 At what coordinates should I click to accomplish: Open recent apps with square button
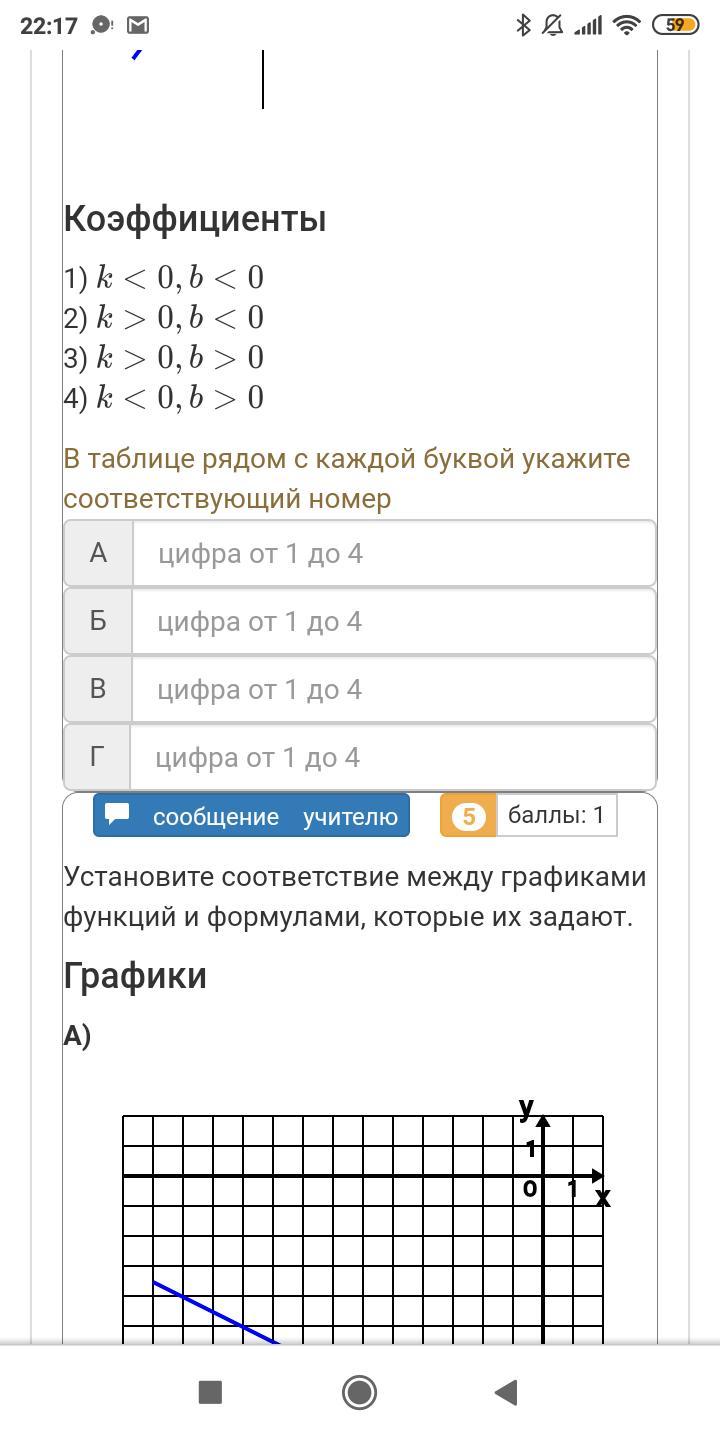[210, 1392]
